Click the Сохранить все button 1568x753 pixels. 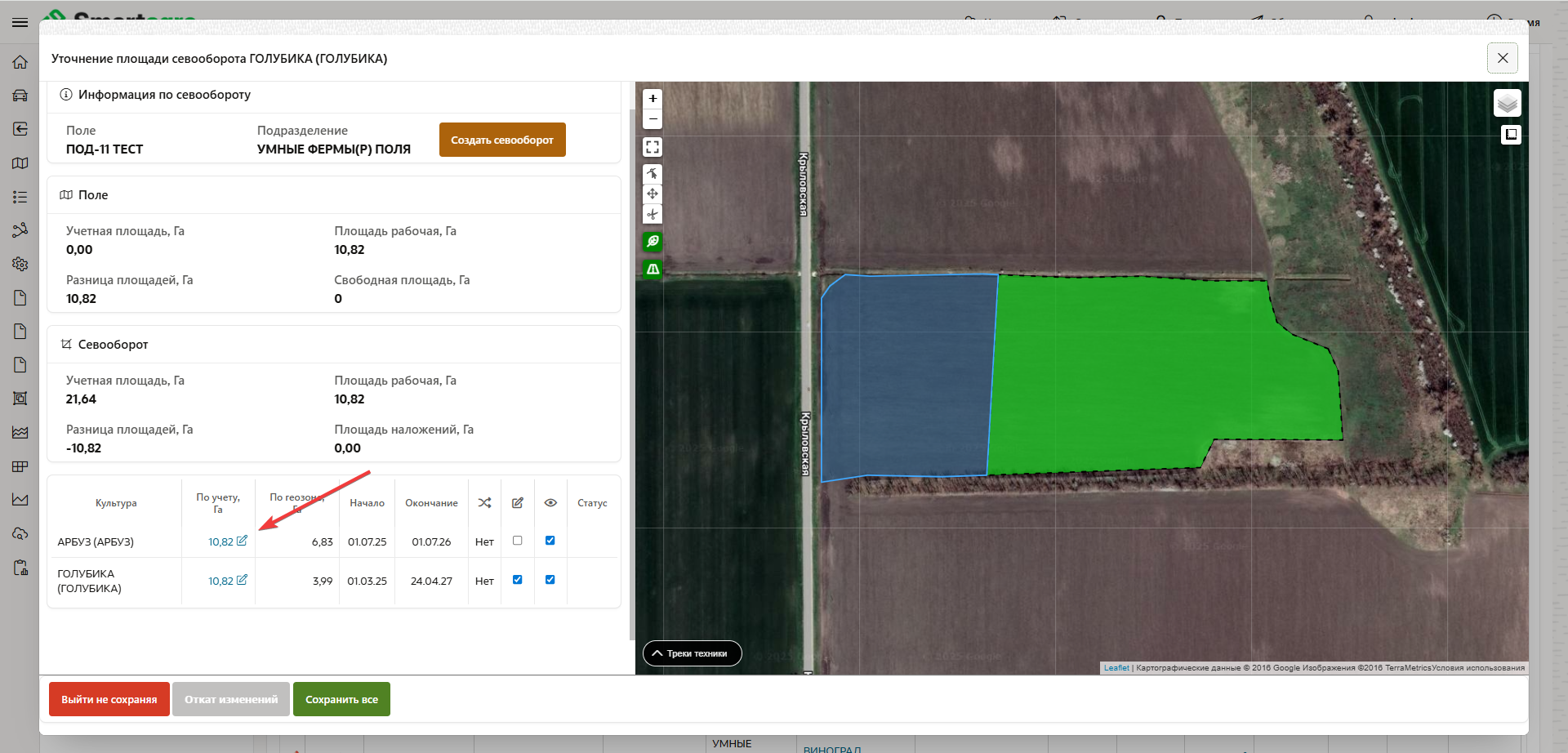click(341, 699)
